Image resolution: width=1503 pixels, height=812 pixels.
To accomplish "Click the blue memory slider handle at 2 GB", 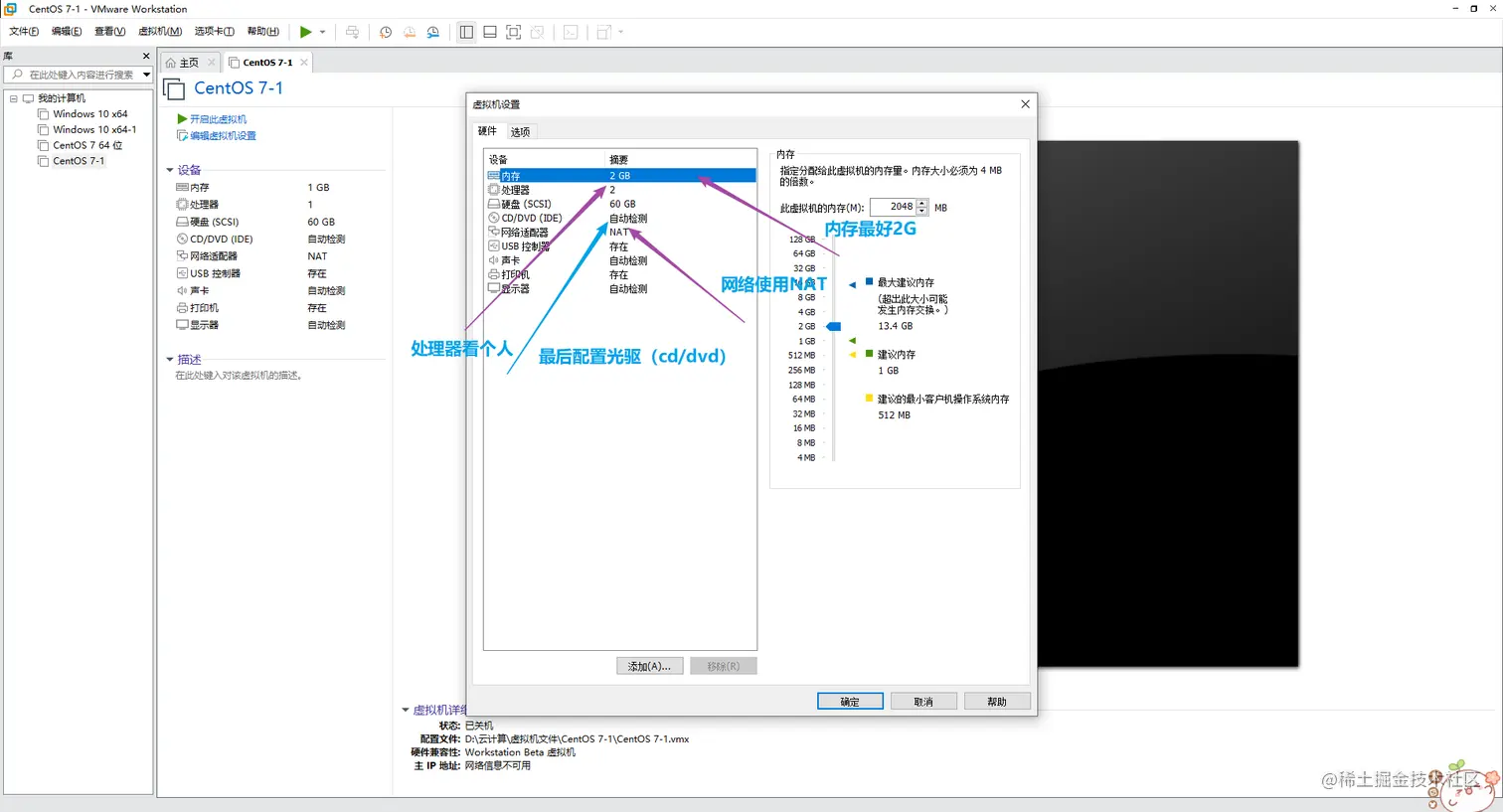I will pyautogui.click(x=834, y=326).
